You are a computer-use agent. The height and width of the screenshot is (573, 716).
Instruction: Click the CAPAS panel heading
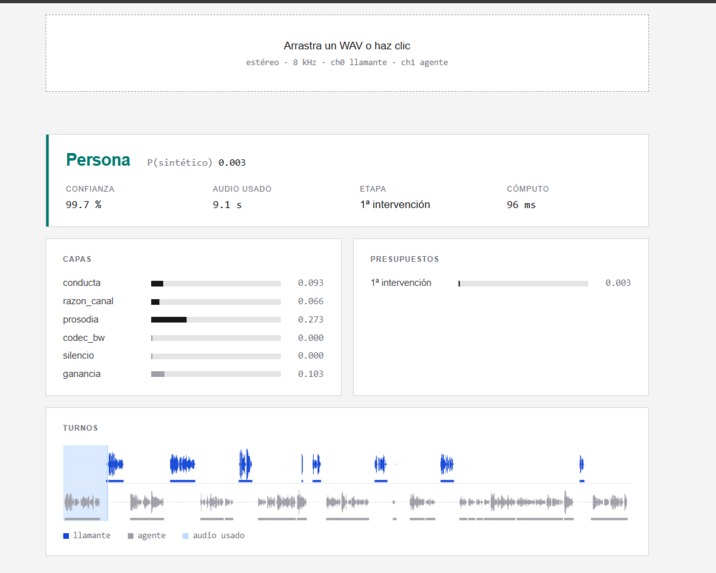click(77, 259)
